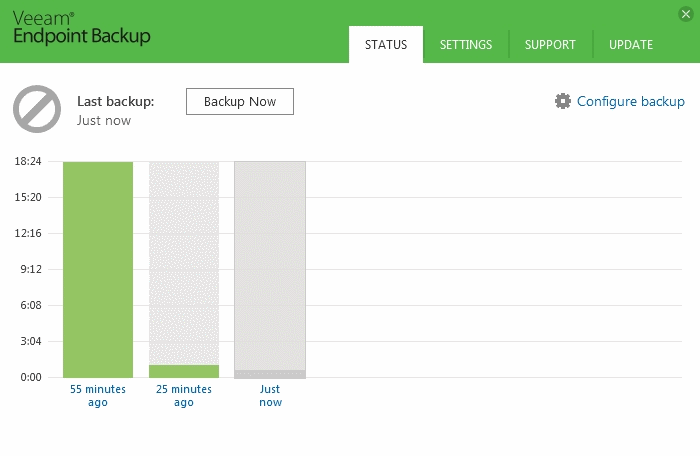Click the 18:24 axis label
700x456 pixels.
point(28,162)
